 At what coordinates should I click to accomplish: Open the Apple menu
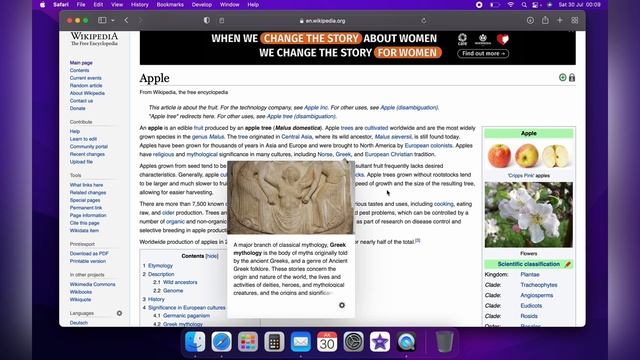[42, 5]
